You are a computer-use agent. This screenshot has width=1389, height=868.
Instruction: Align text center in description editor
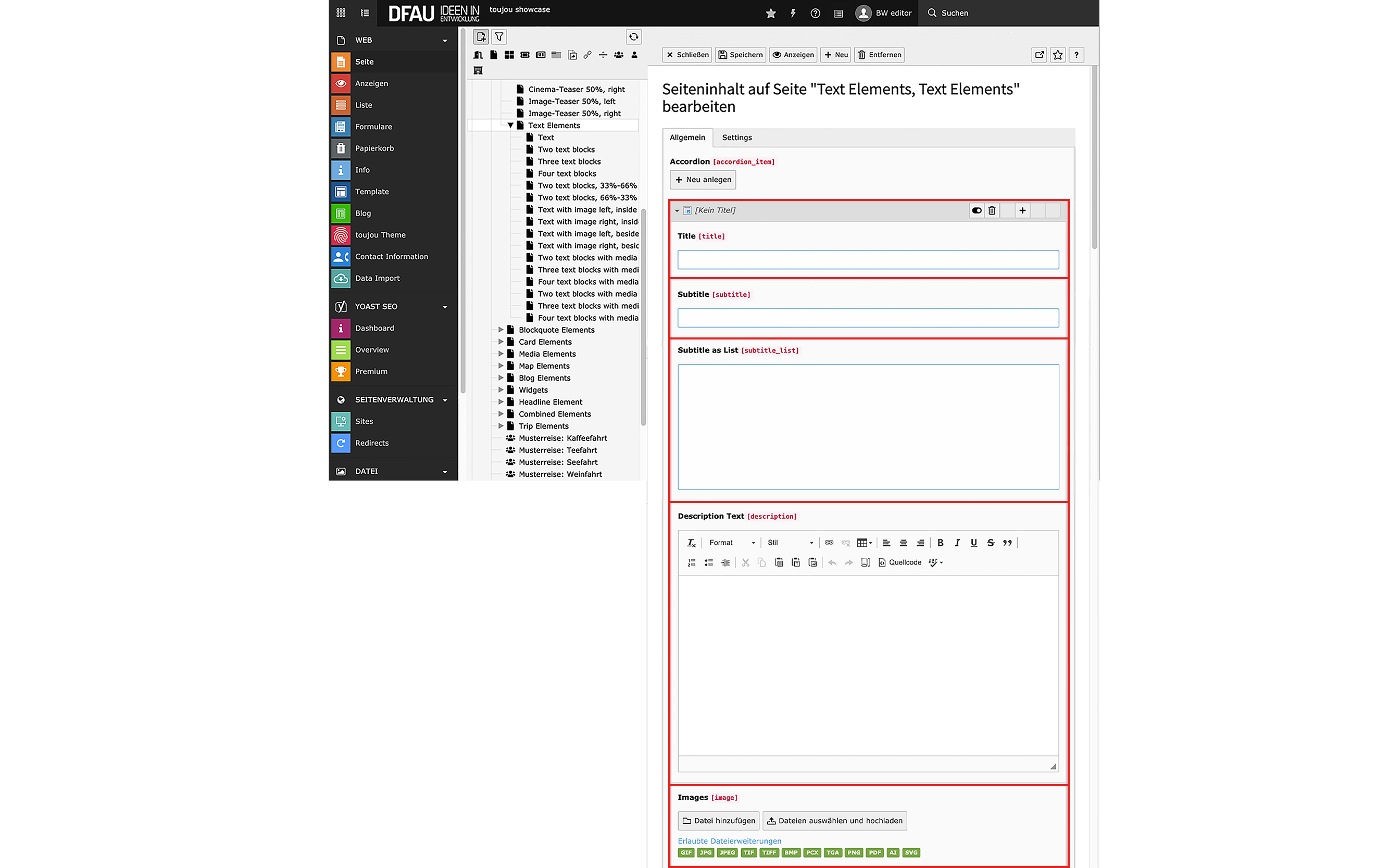pos(903,543)
